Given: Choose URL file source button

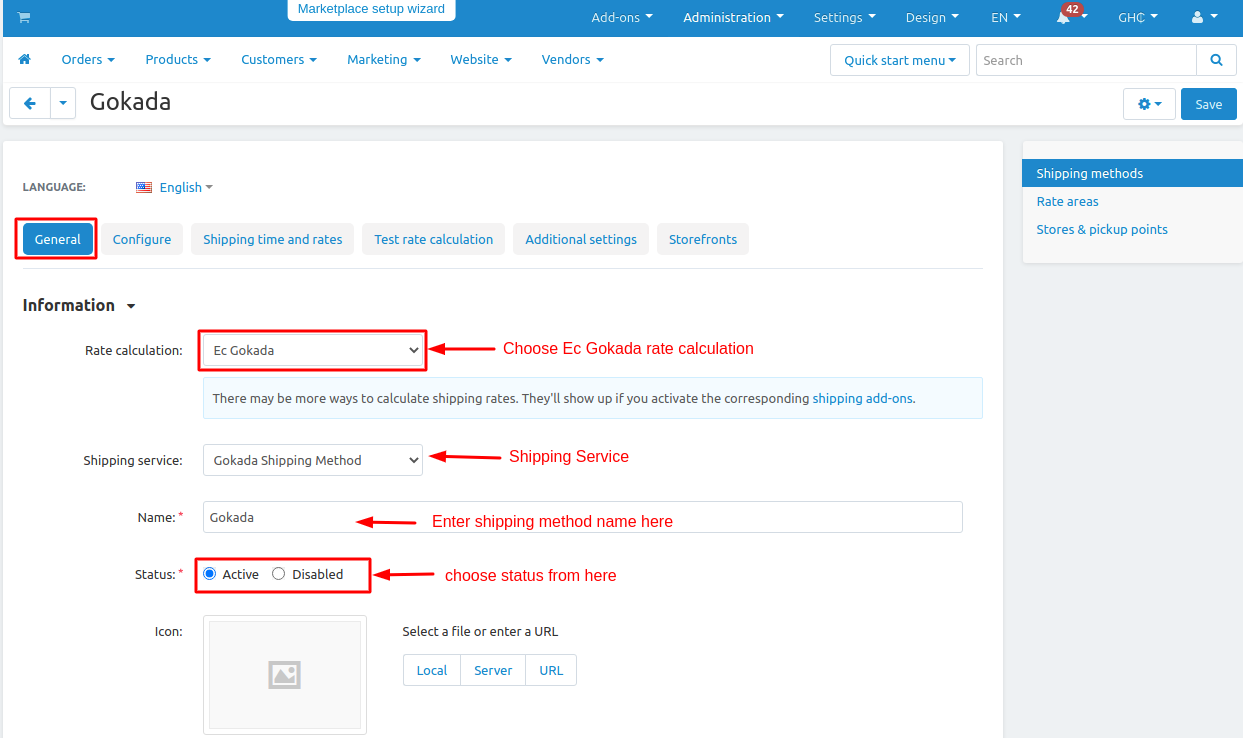Looking at the screenshot, I should pyautogui.click(x=551, y=670).
